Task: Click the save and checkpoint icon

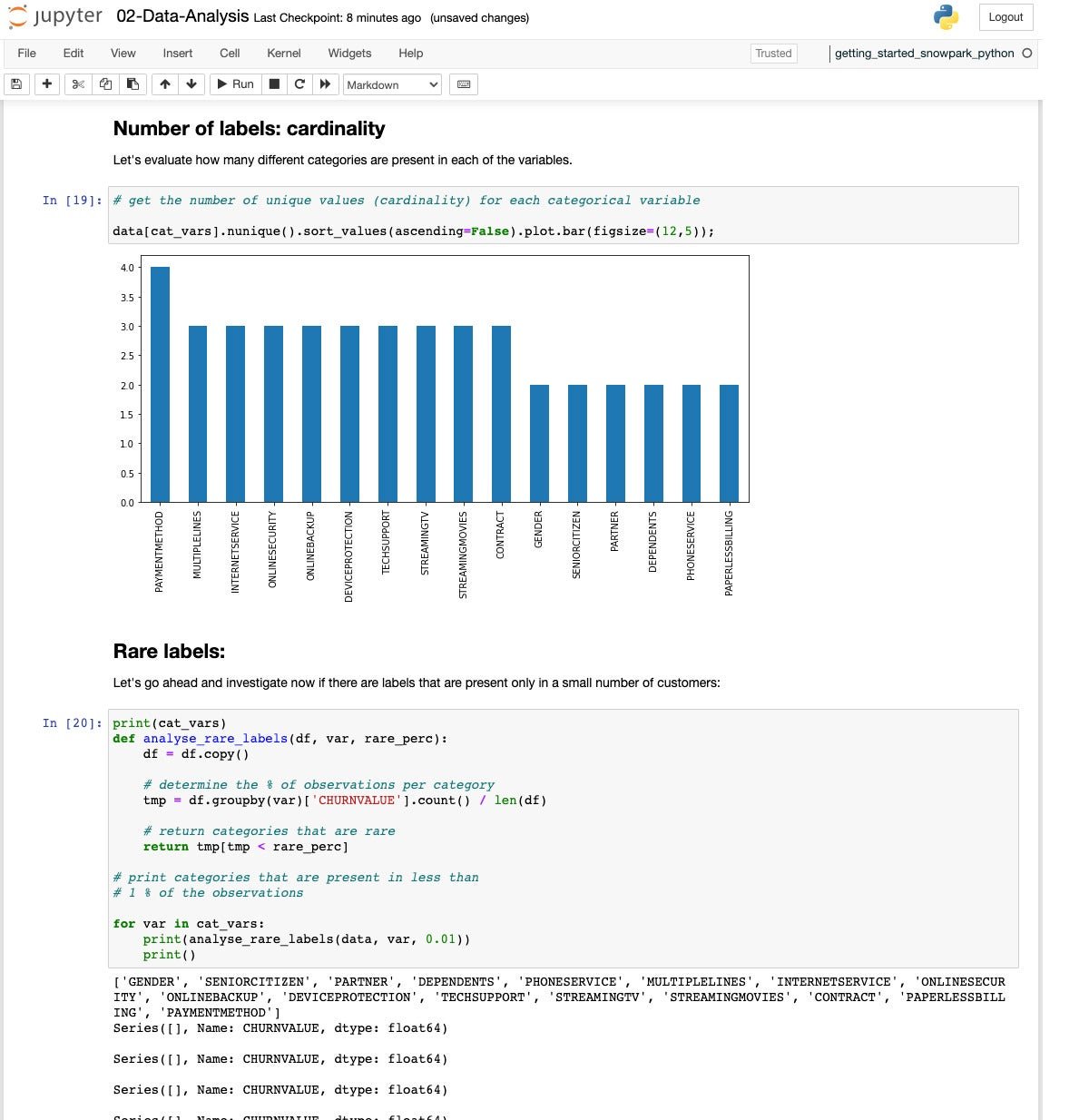Action: (x=15, y=84)
